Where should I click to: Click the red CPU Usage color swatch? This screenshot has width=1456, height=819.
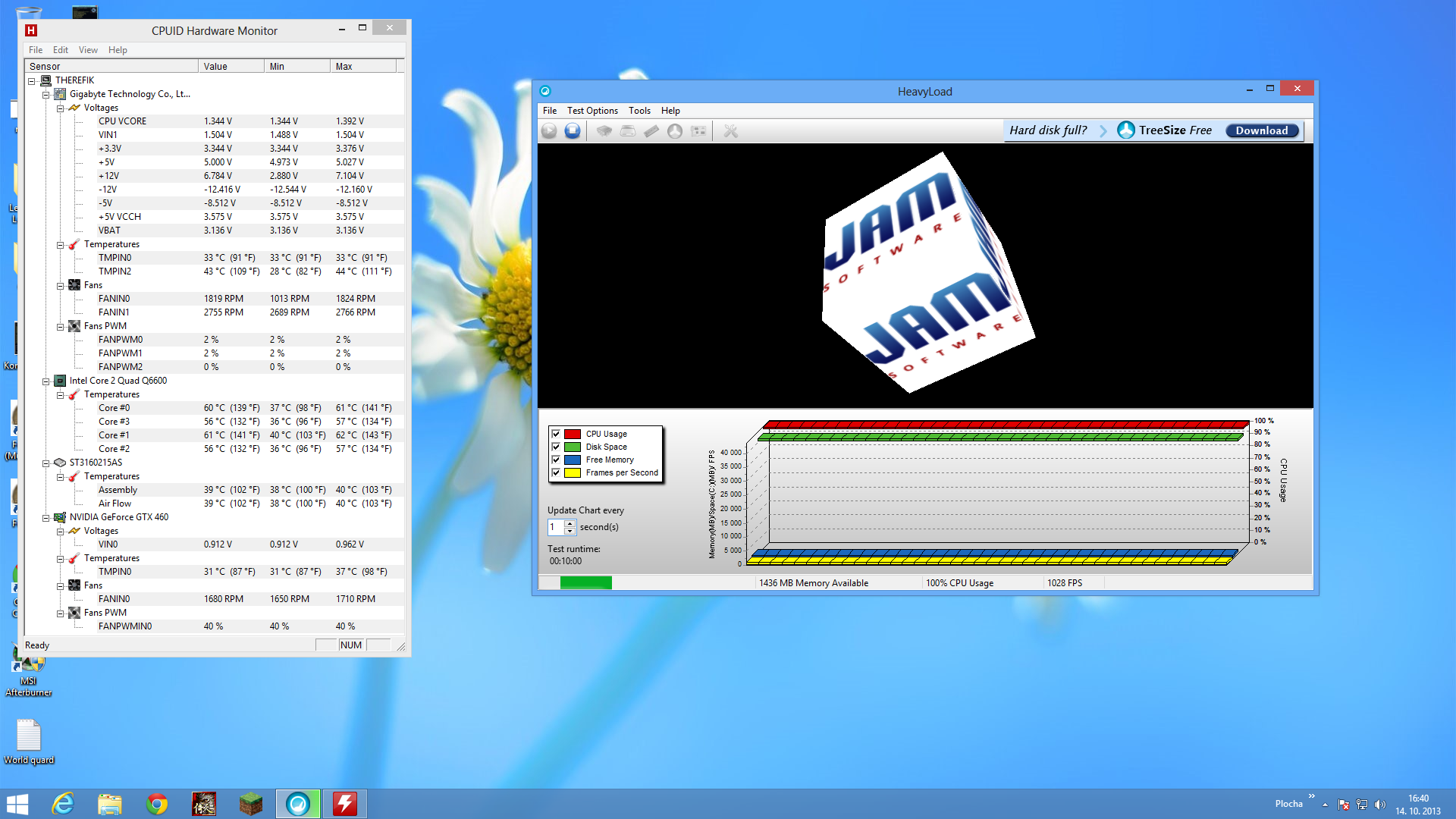click(573, 434)
